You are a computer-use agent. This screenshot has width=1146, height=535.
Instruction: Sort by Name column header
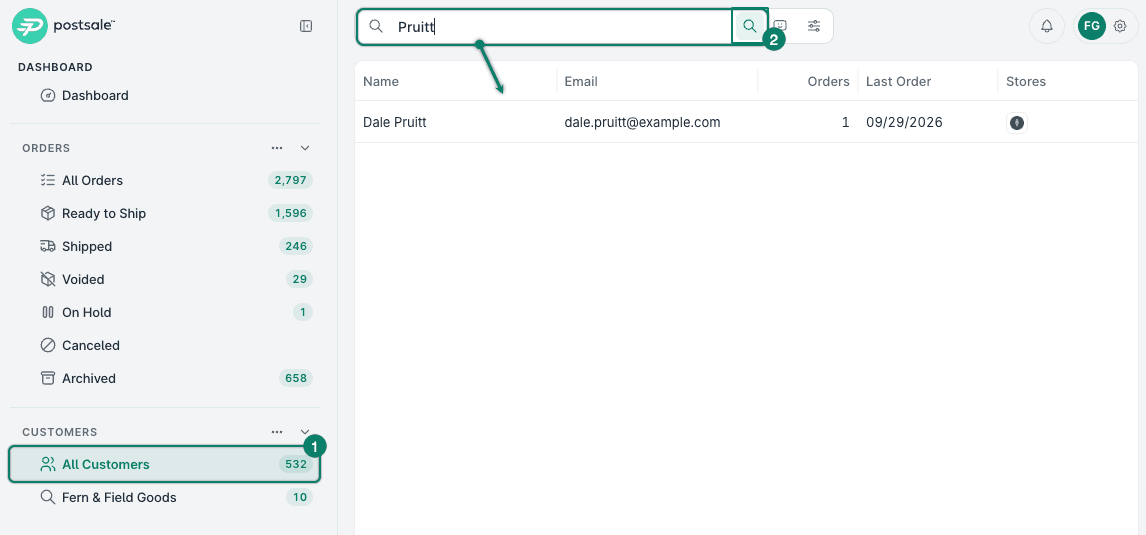click(381, 82)
